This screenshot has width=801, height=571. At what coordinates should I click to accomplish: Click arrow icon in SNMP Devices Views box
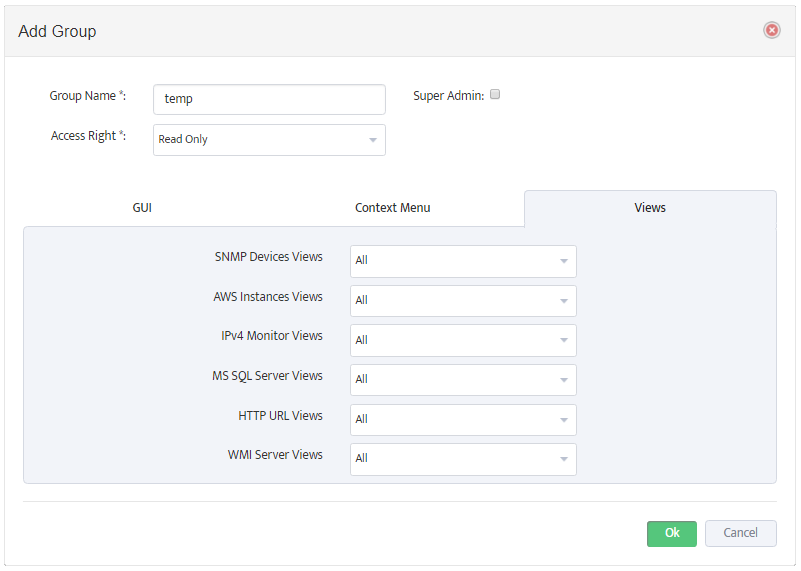point(564,261)
